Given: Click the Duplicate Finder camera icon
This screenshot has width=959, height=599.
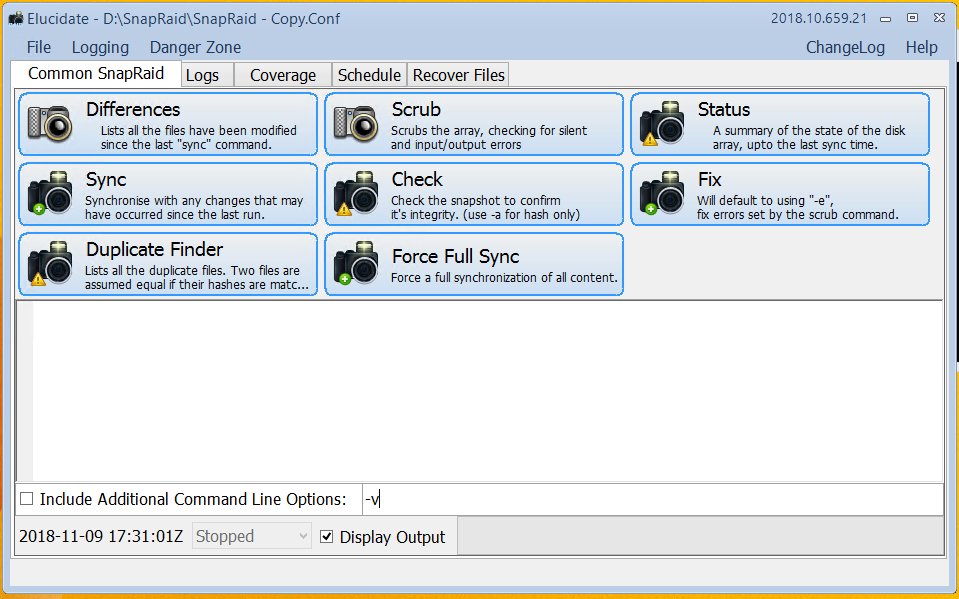Looking at the screenshot, I should tap(50, 264).
